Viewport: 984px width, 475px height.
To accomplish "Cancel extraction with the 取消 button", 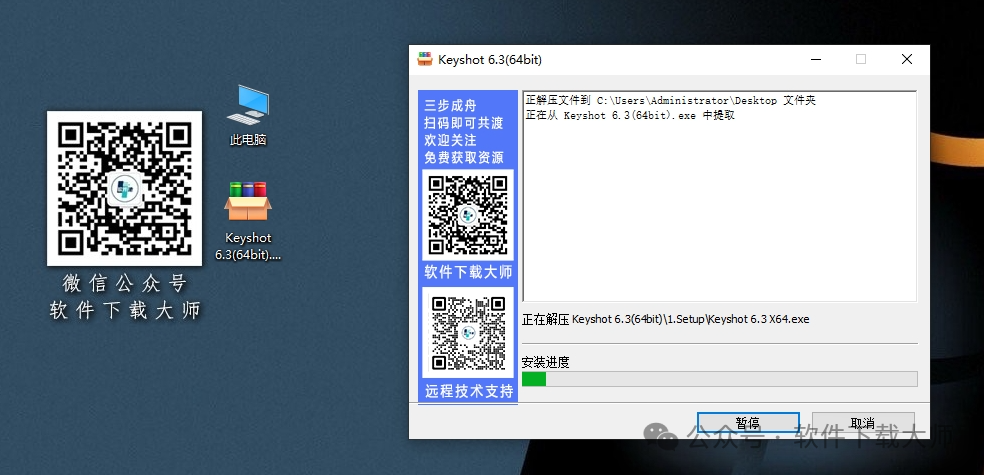I will [x=863, y=422].
